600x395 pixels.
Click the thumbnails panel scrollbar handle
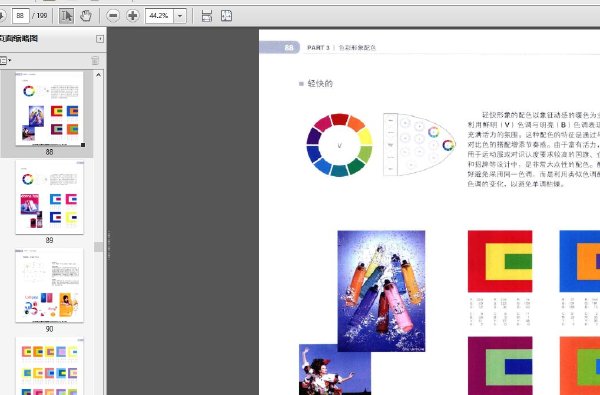tap(98, 247)
